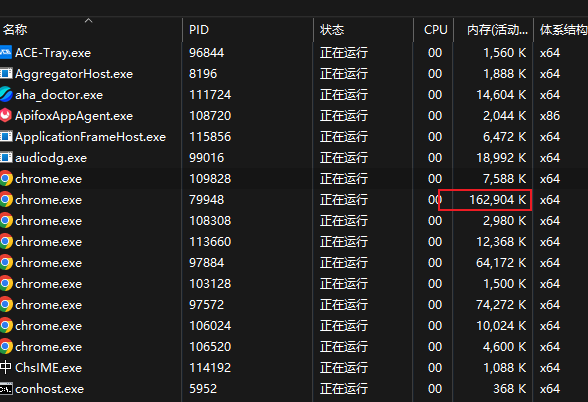Sort by the 内存(活动... column header

[494, 29]
